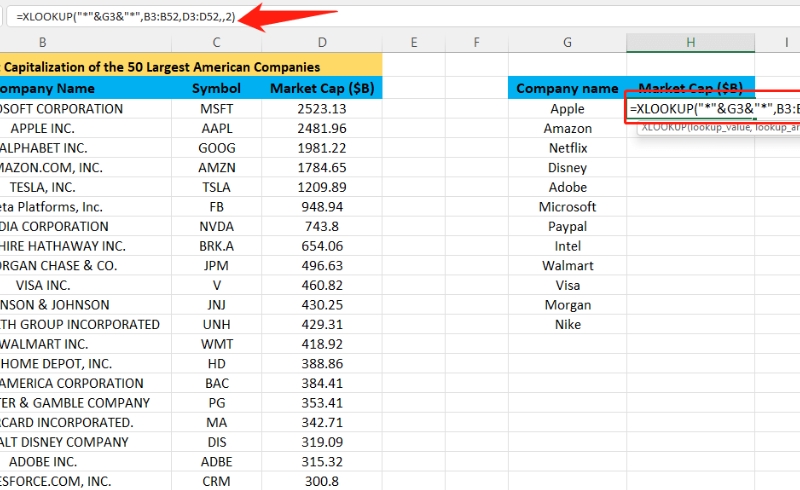Image resolution: width=800 pixels, height=490 pixels.
Task: Click market cap value 2523.13
Action: point(322,109)
